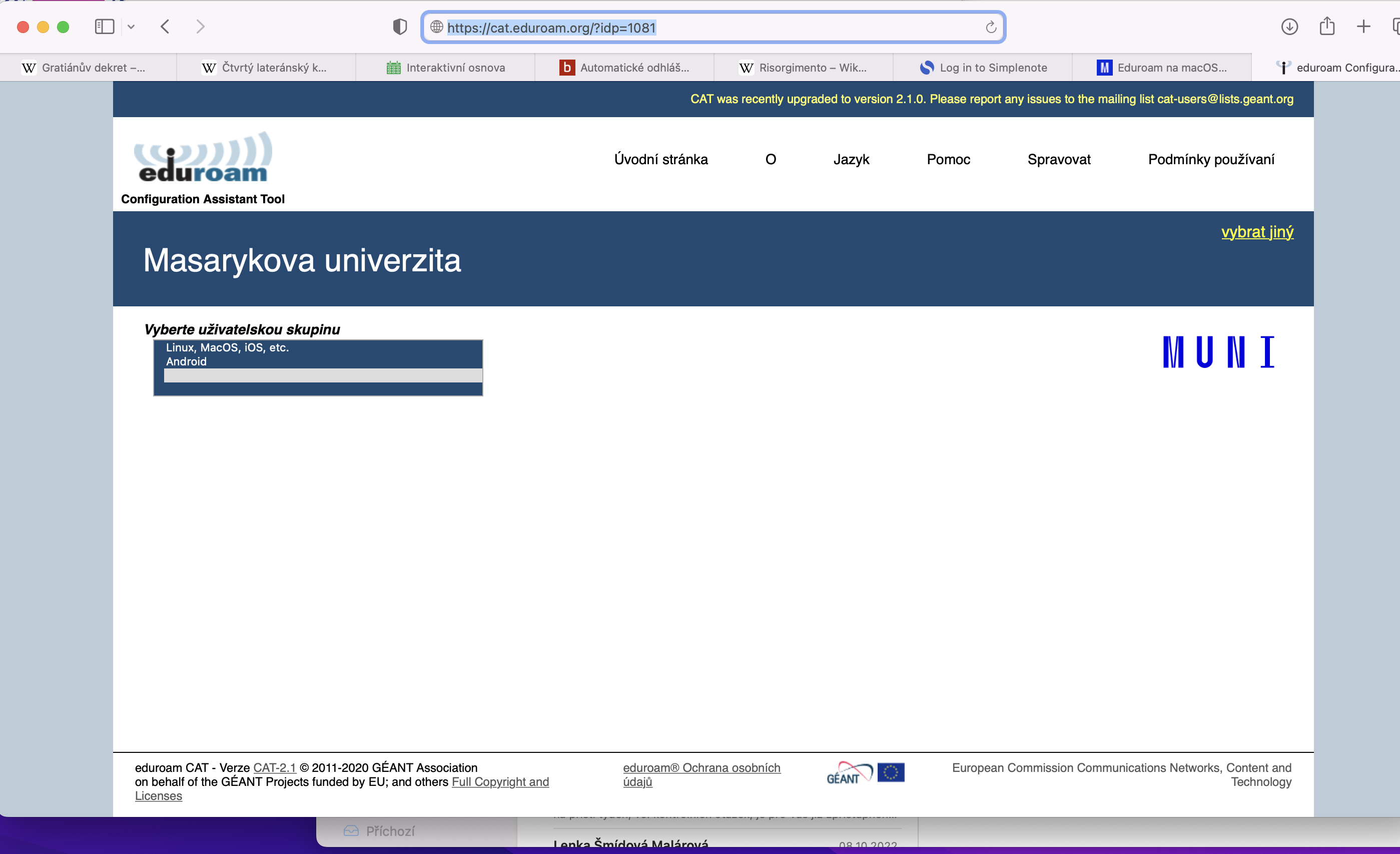
Task: Click the MUNI university logo
Action: click(x=1219, y=352)
